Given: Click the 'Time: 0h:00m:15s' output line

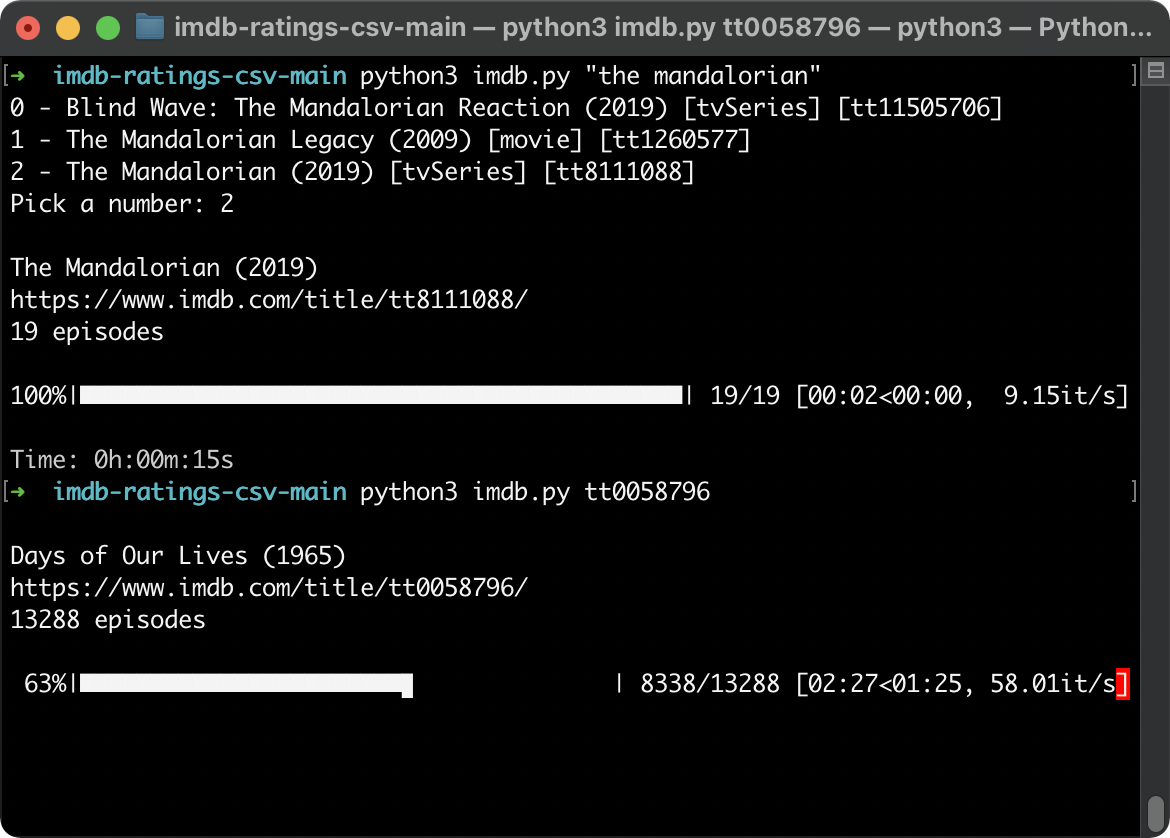Looking at the screenshot, I should 122,460.
